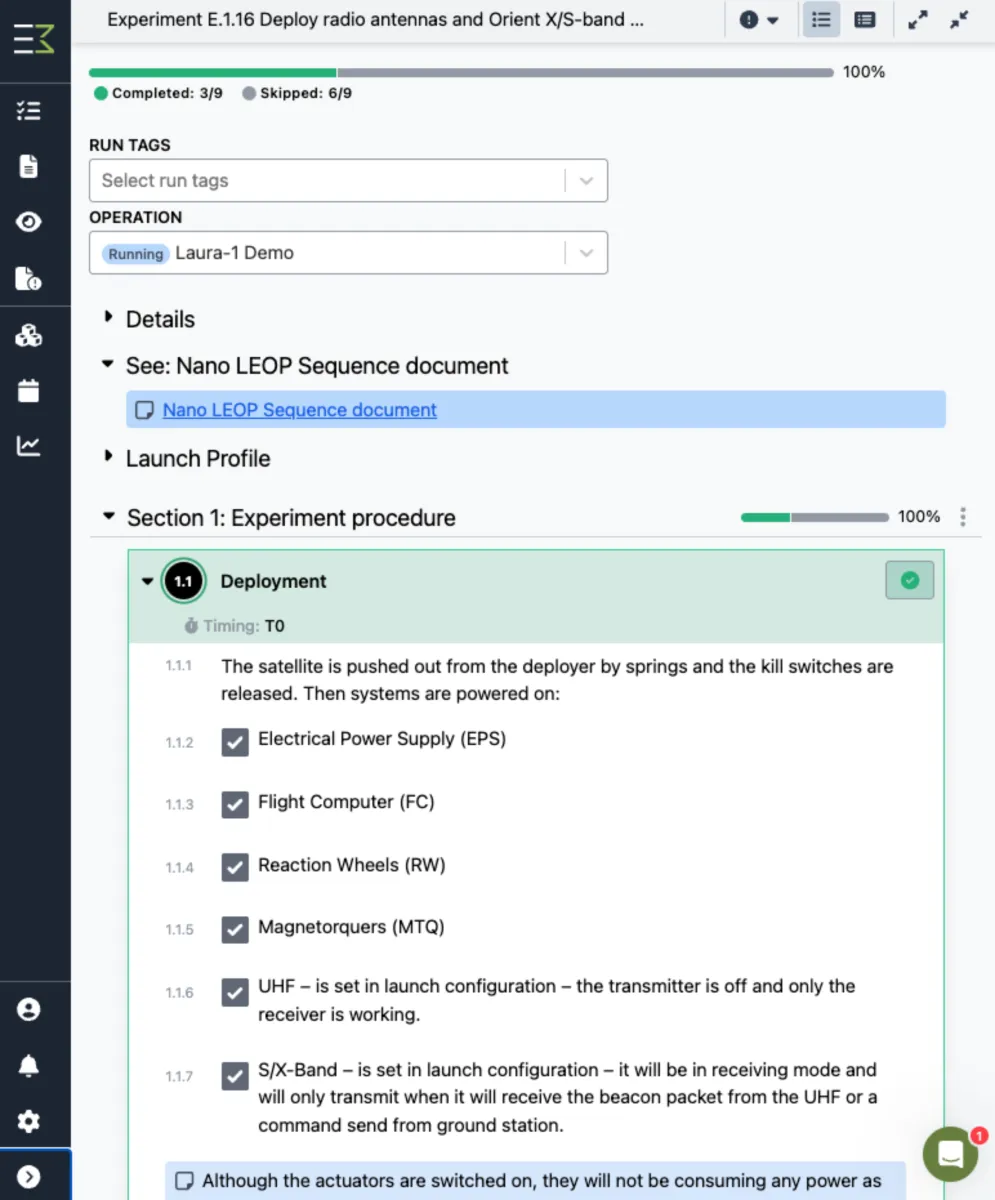This screenshot has width=995, height=1200.
Task: Open the run tags dropdown arrow
Action: pyautogui.click(x=587, y=181)
